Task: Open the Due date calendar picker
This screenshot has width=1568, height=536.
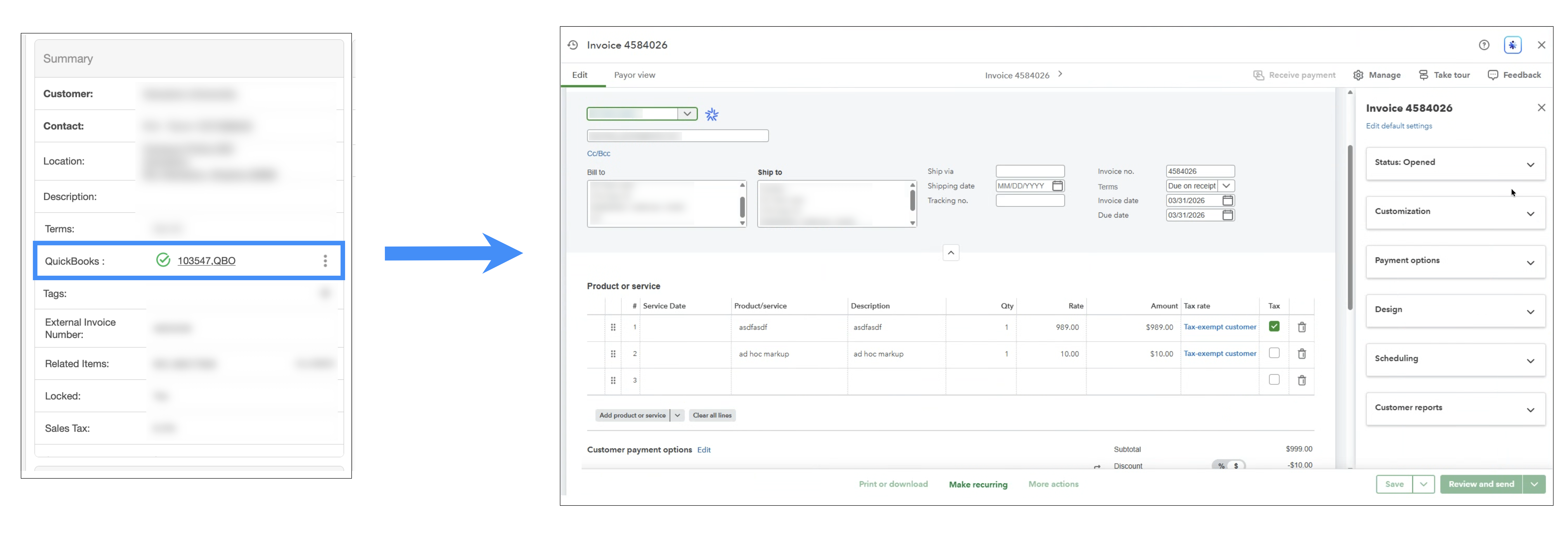Action: point(1227,215)
